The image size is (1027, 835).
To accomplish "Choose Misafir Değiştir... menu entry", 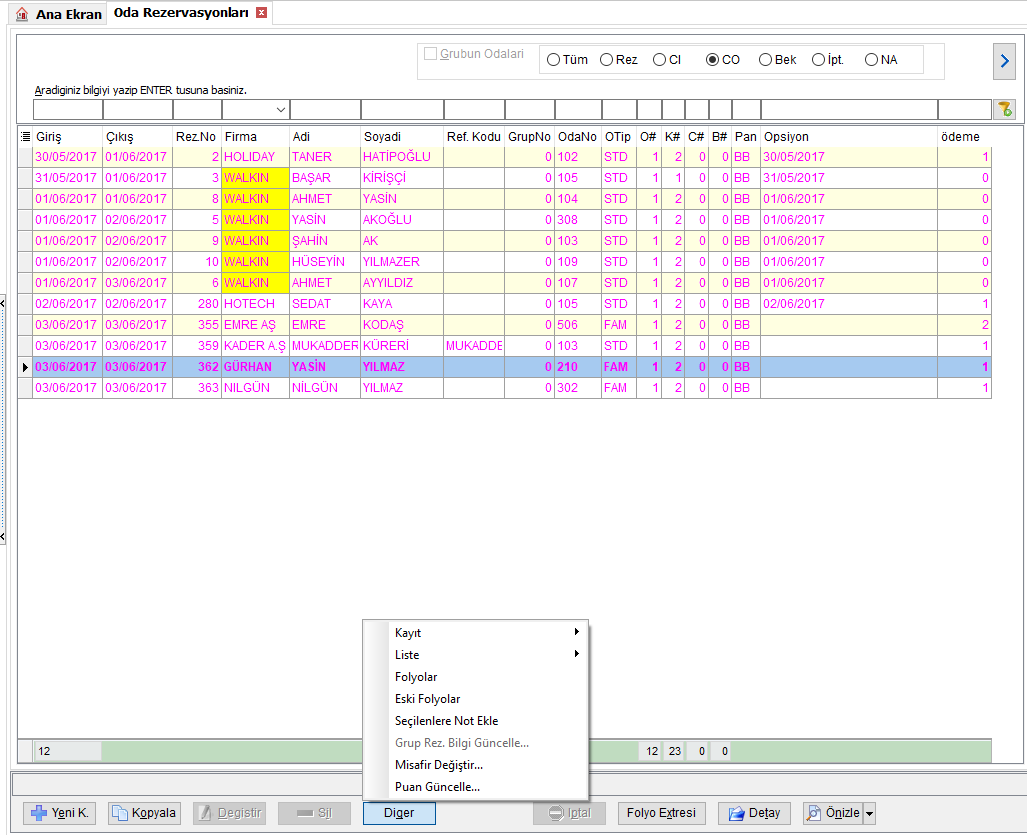I will click(x=476, y=765).
